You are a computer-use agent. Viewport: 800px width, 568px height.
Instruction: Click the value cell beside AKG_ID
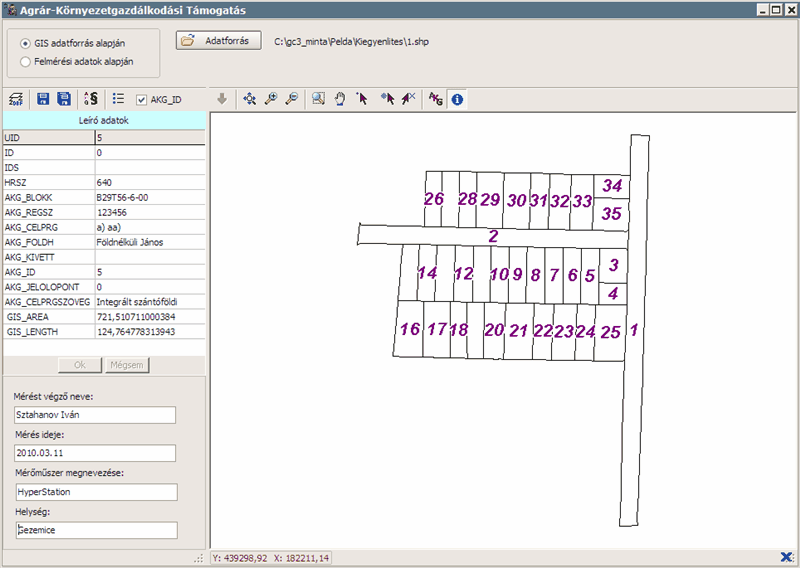point(150,272)
